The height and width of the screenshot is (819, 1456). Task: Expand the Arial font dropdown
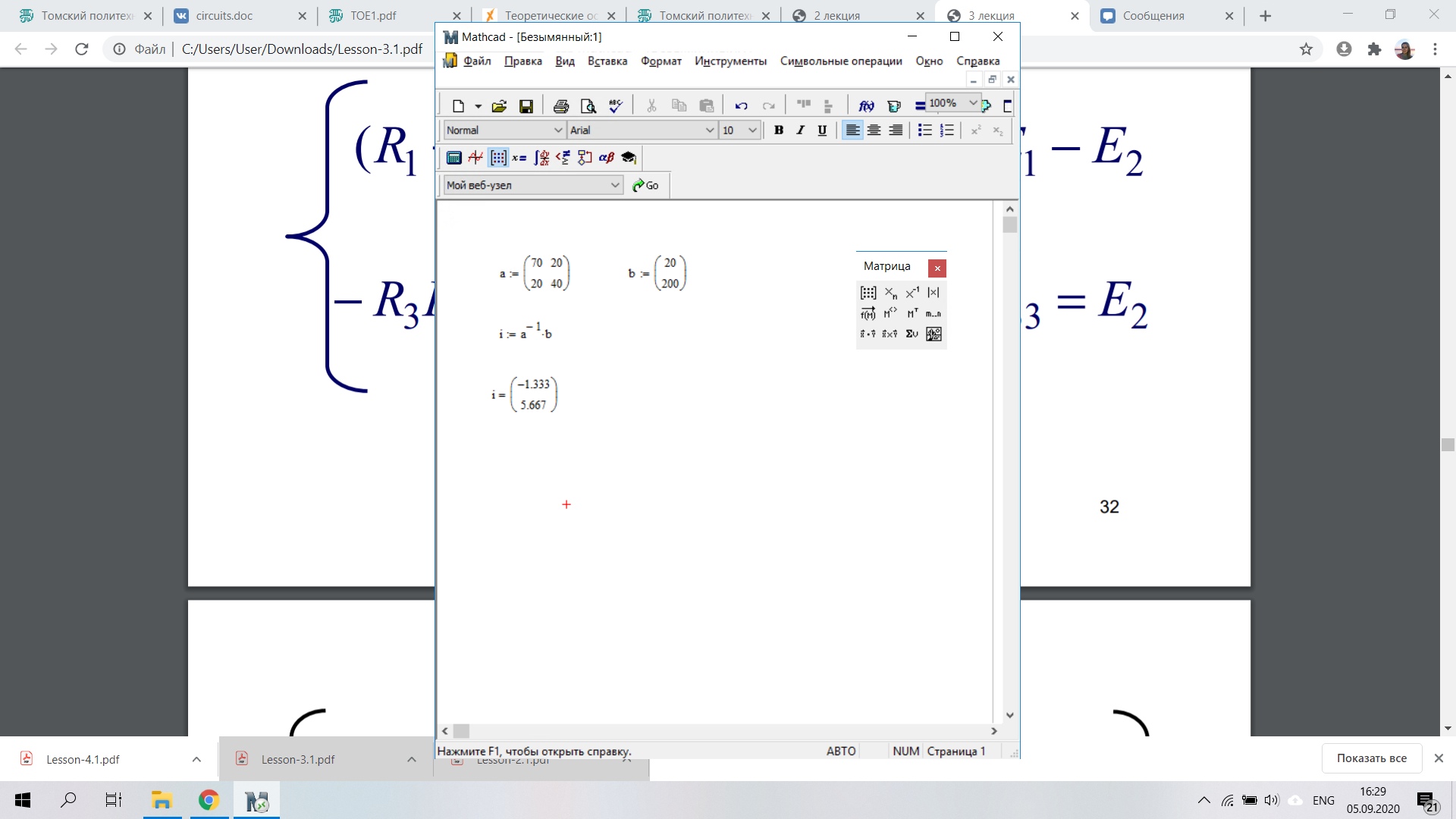tap(710, 130)
